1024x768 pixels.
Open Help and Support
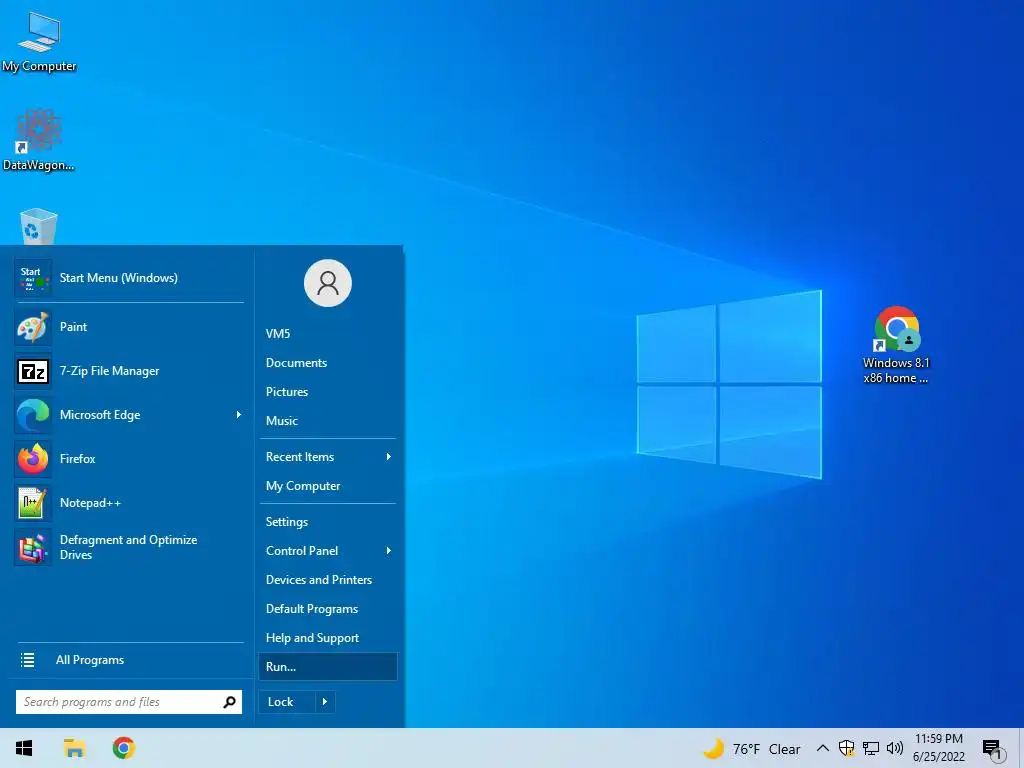click(x=328, y=638)
